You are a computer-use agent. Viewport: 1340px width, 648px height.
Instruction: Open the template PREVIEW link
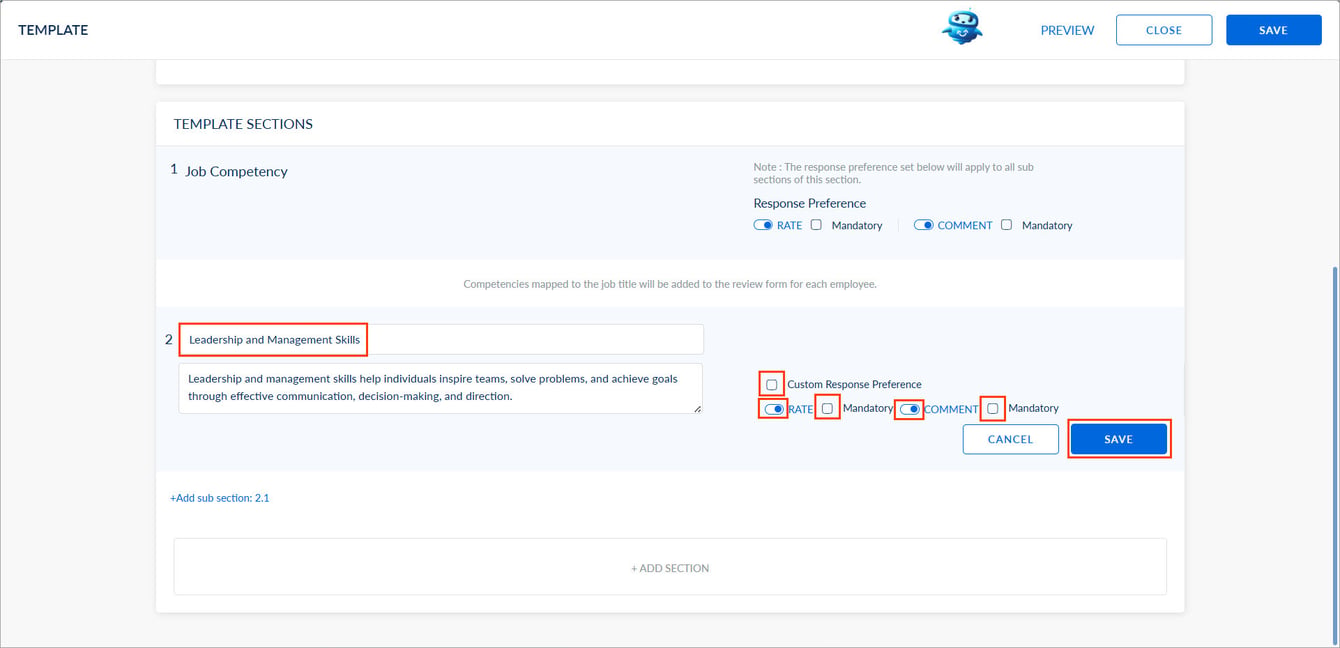(1067, 30)
